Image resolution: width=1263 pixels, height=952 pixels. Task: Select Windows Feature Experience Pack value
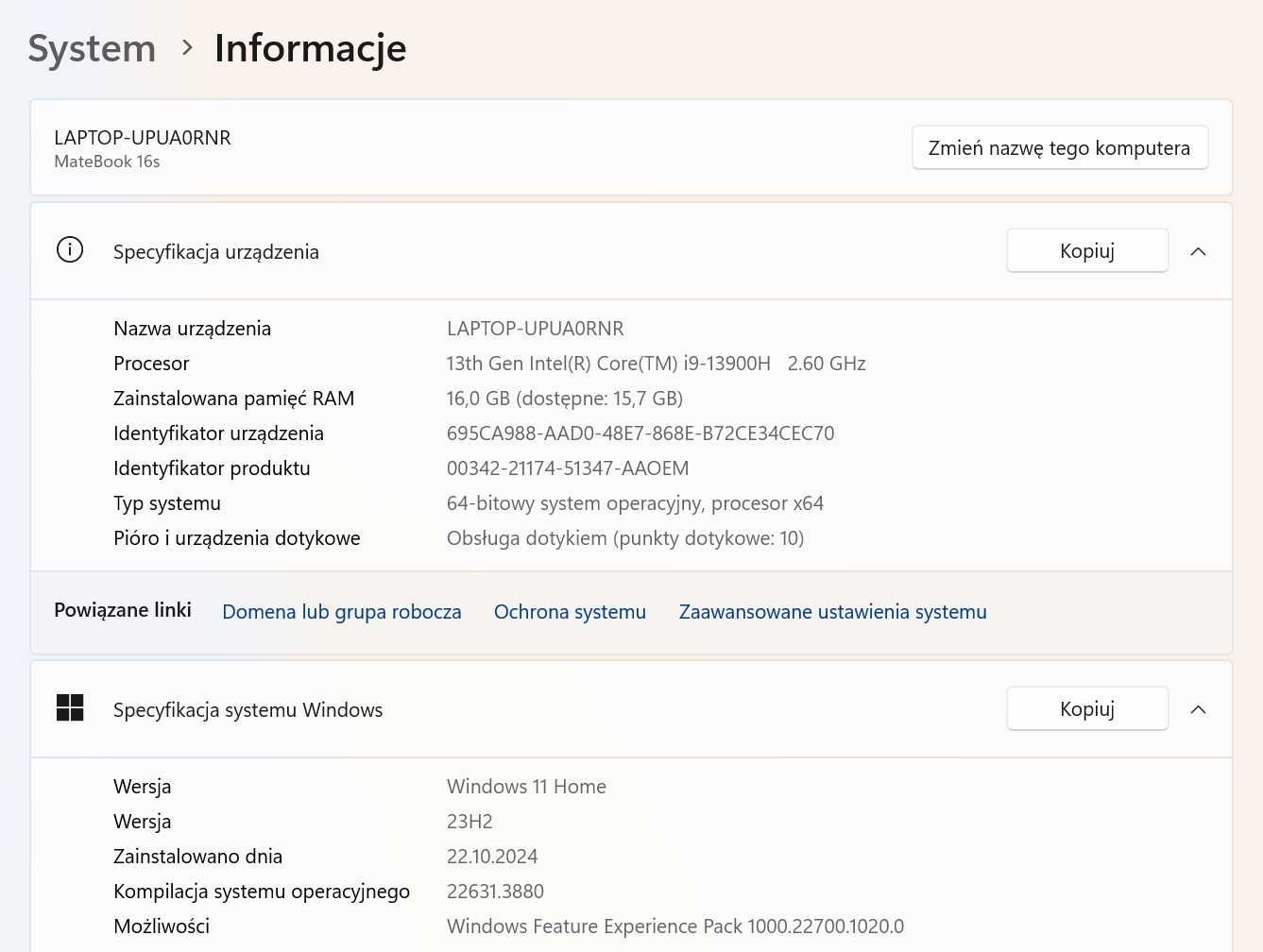tap(675, 926)
